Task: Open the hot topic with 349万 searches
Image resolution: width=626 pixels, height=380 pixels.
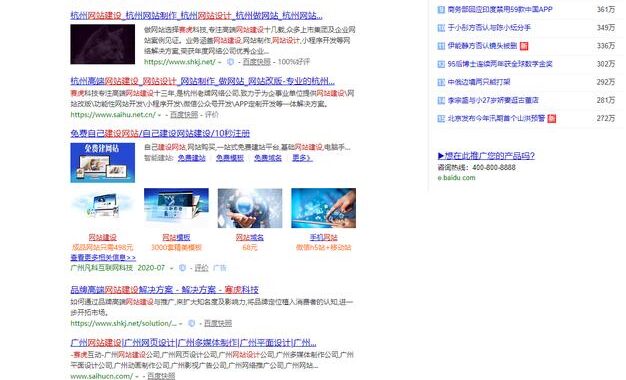Action: point(489,28)
